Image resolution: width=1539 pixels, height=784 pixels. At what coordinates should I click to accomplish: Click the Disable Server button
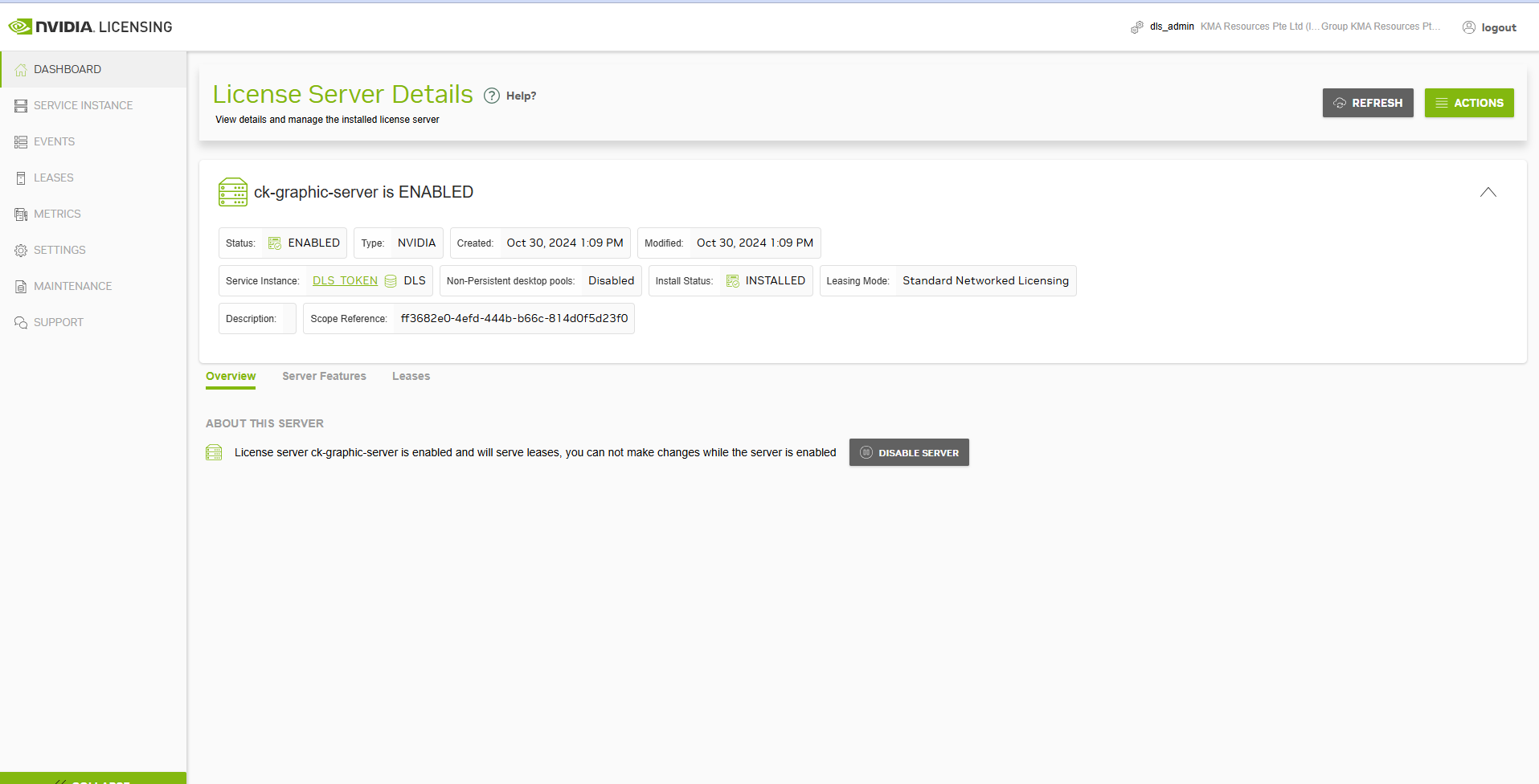(x=909, y=452)
